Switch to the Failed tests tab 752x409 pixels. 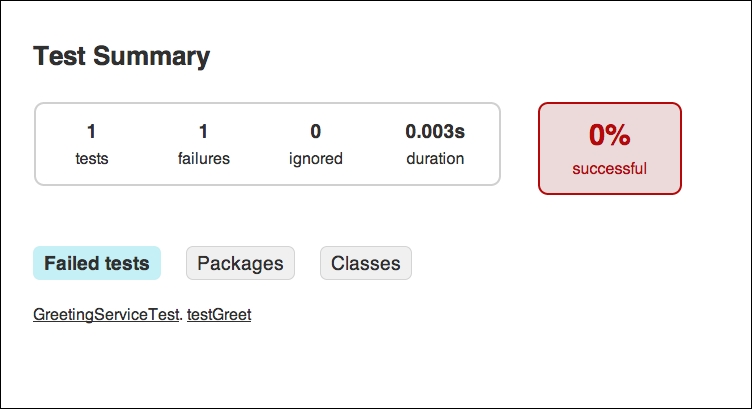[x=97, y=263]
